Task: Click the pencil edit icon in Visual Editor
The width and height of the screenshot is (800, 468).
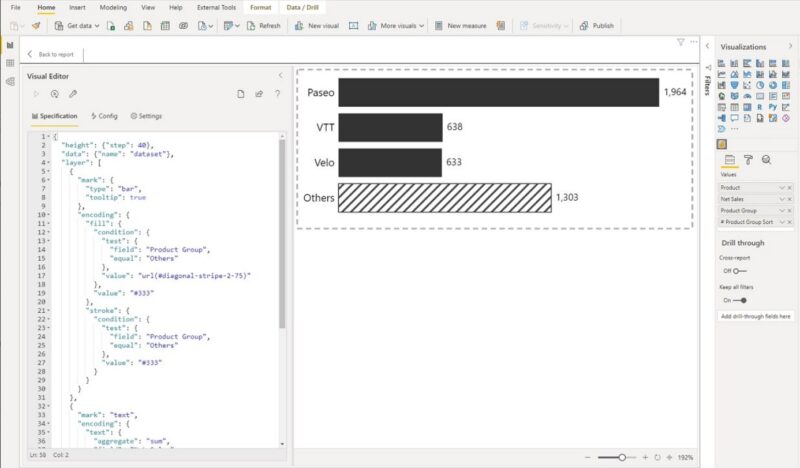Action: [x=73, y=94]
